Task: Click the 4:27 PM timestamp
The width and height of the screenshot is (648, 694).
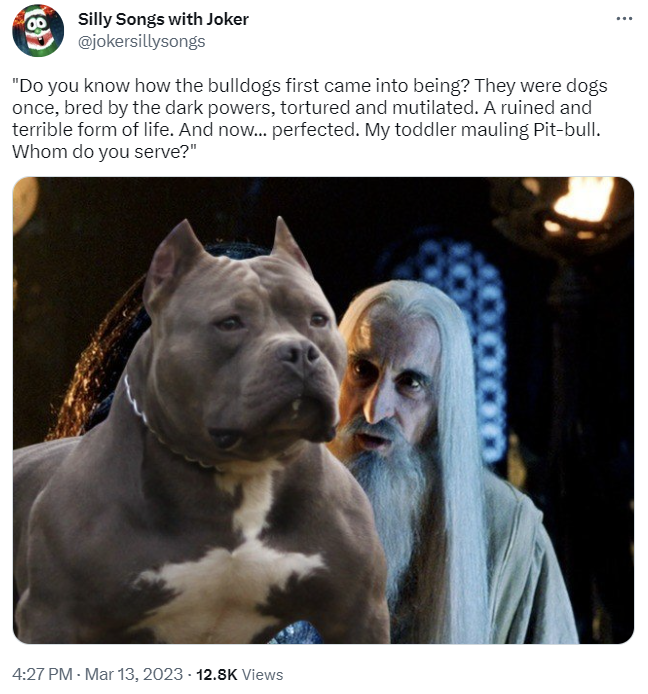Action: click(42, 674)
